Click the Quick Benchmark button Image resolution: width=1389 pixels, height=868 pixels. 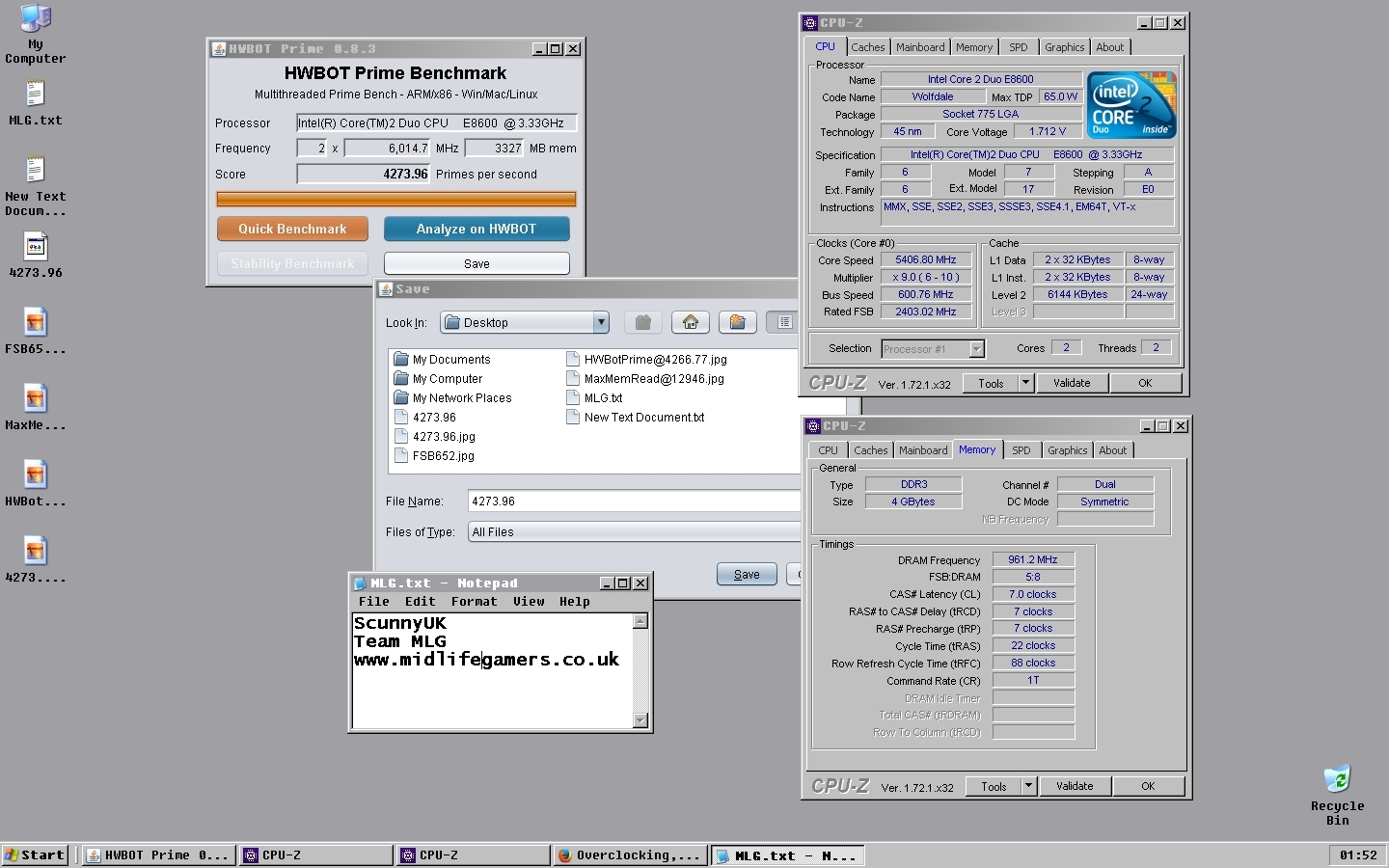point(292,229)
